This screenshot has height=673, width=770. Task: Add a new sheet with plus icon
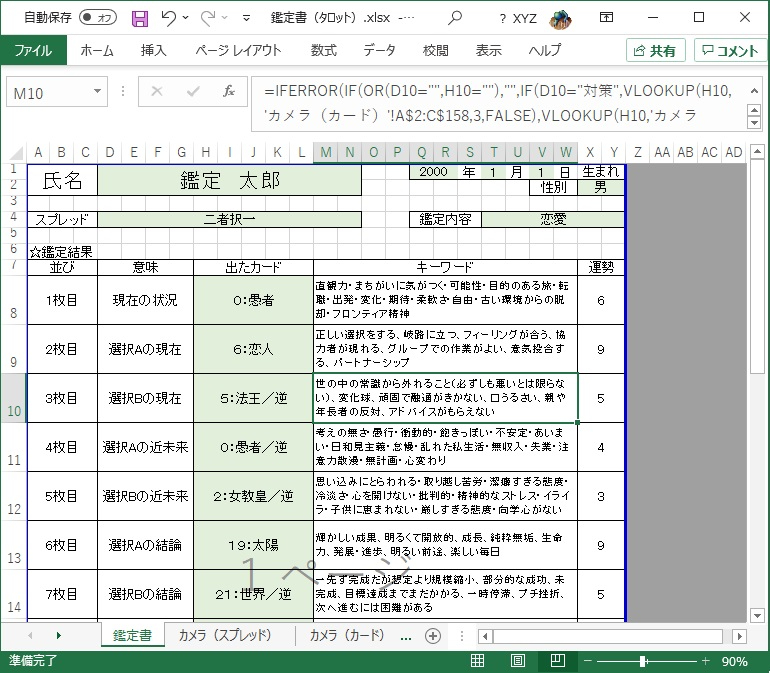point(433,636)
